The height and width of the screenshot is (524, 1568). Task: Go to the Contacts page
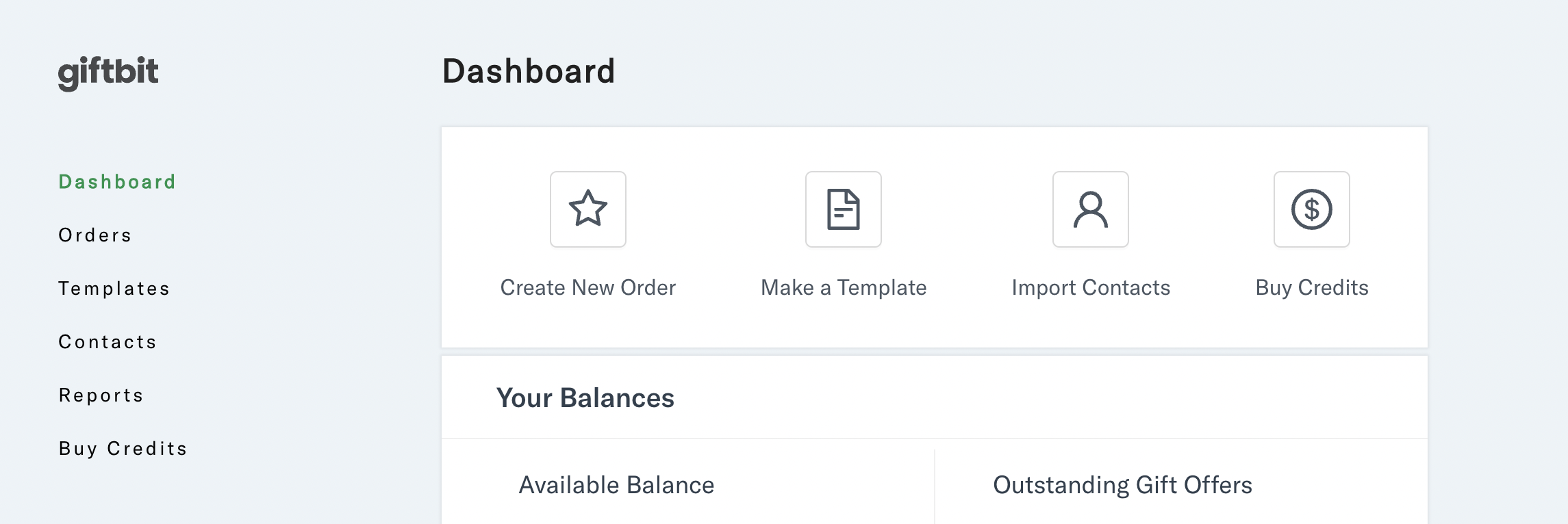coord(108,341)
